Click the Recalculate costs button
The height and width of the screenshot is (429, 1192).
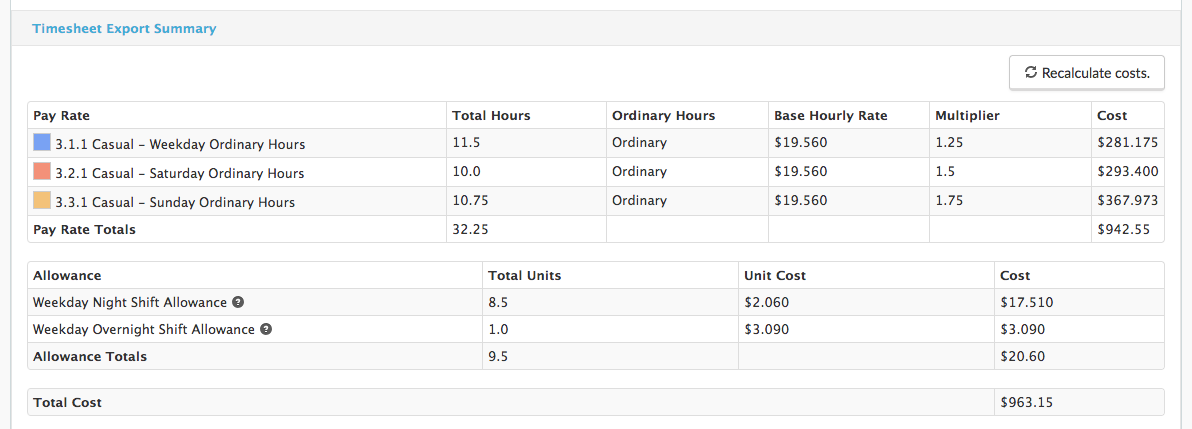coord(1086,73)
